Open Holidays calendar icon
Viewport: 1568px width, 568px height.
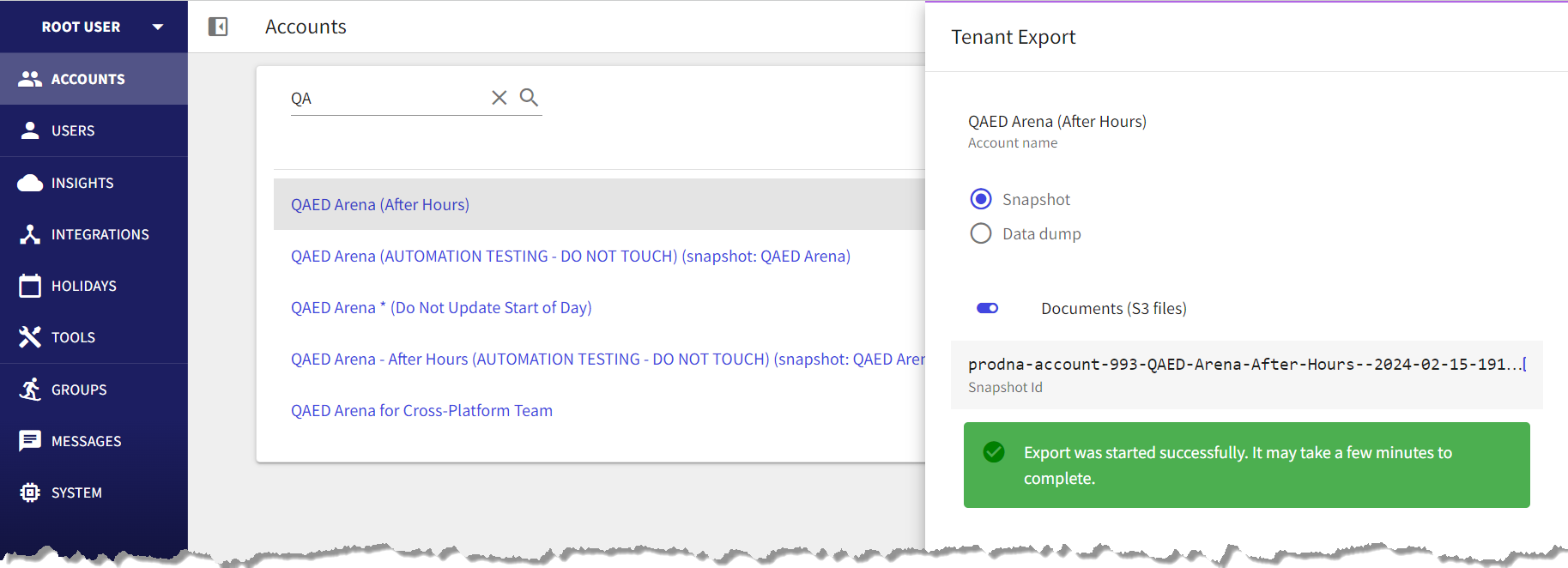[30, 286]
